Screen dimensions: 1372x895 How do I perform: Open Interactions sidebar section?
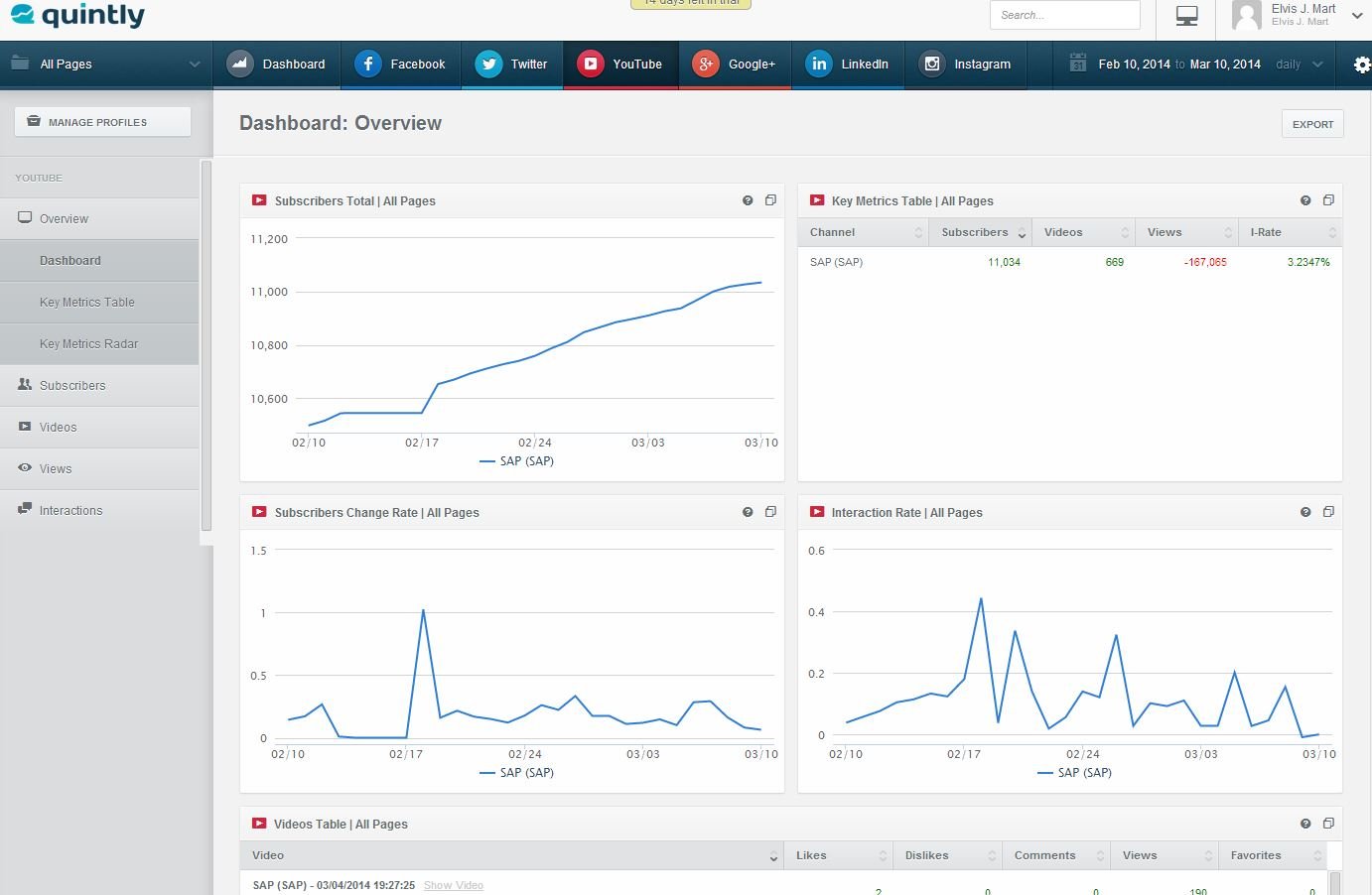click(x=99, y=510)
